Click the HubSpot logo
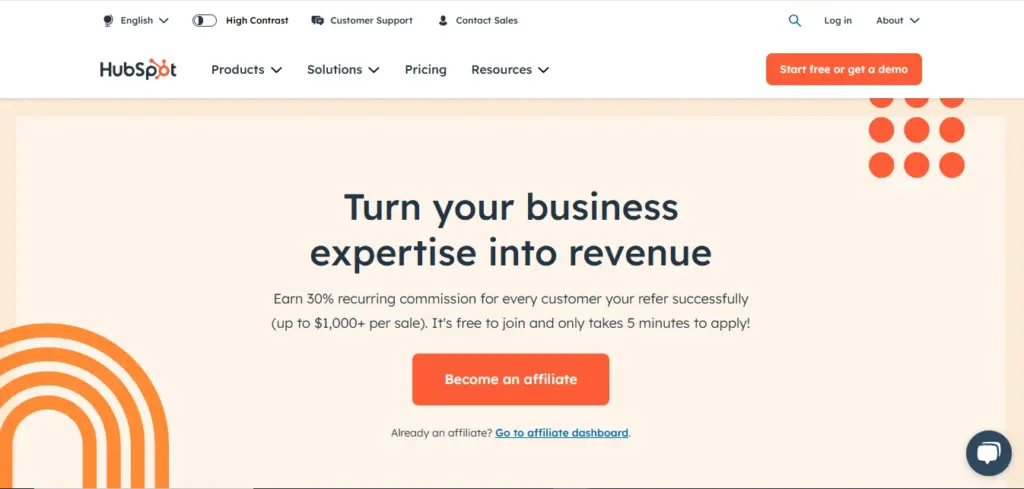1024x489 pixels. coord(138,70)
